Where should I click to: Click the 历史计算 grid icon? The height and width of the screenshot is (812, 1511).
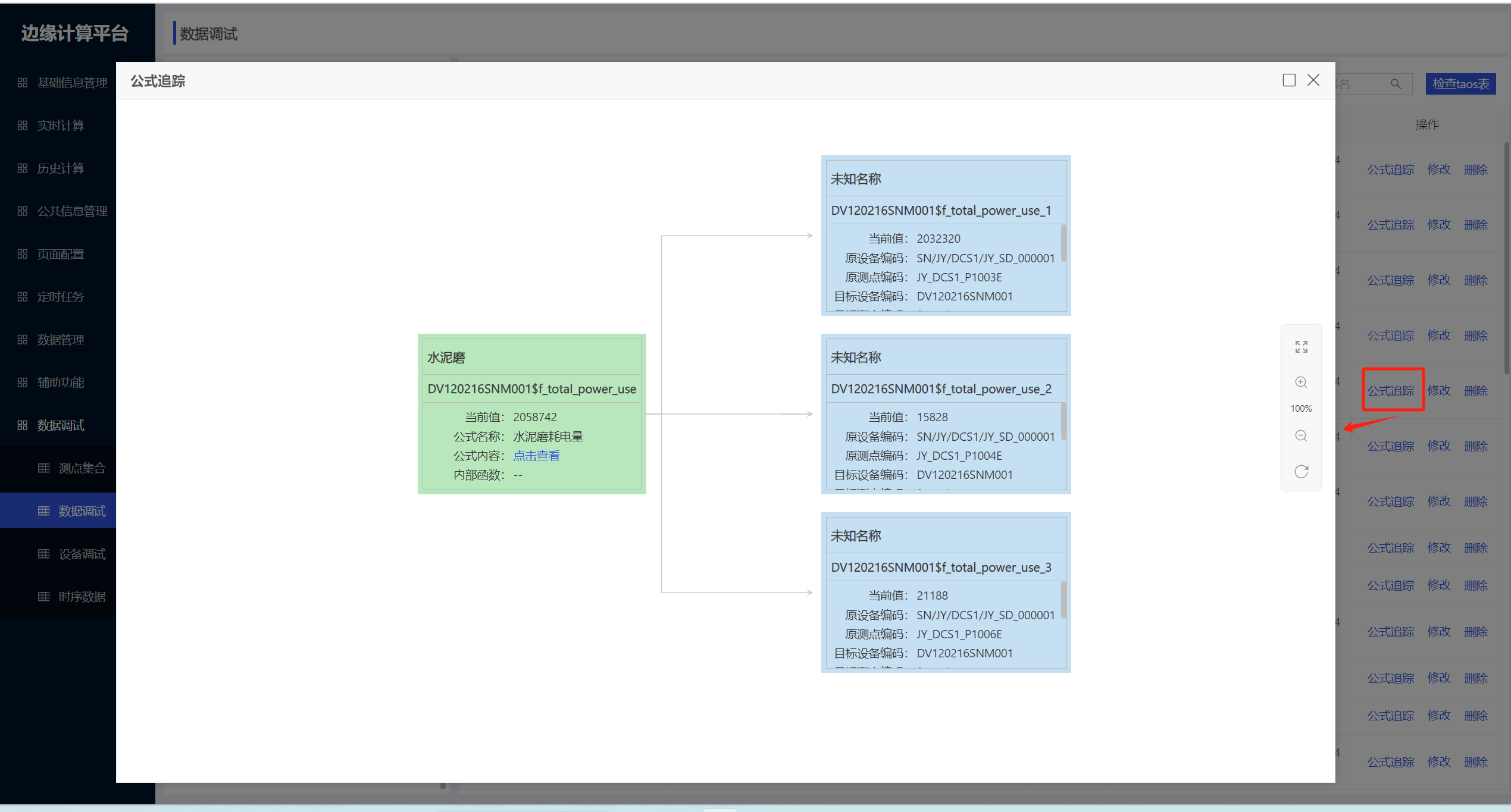click(x=23, y=168)
